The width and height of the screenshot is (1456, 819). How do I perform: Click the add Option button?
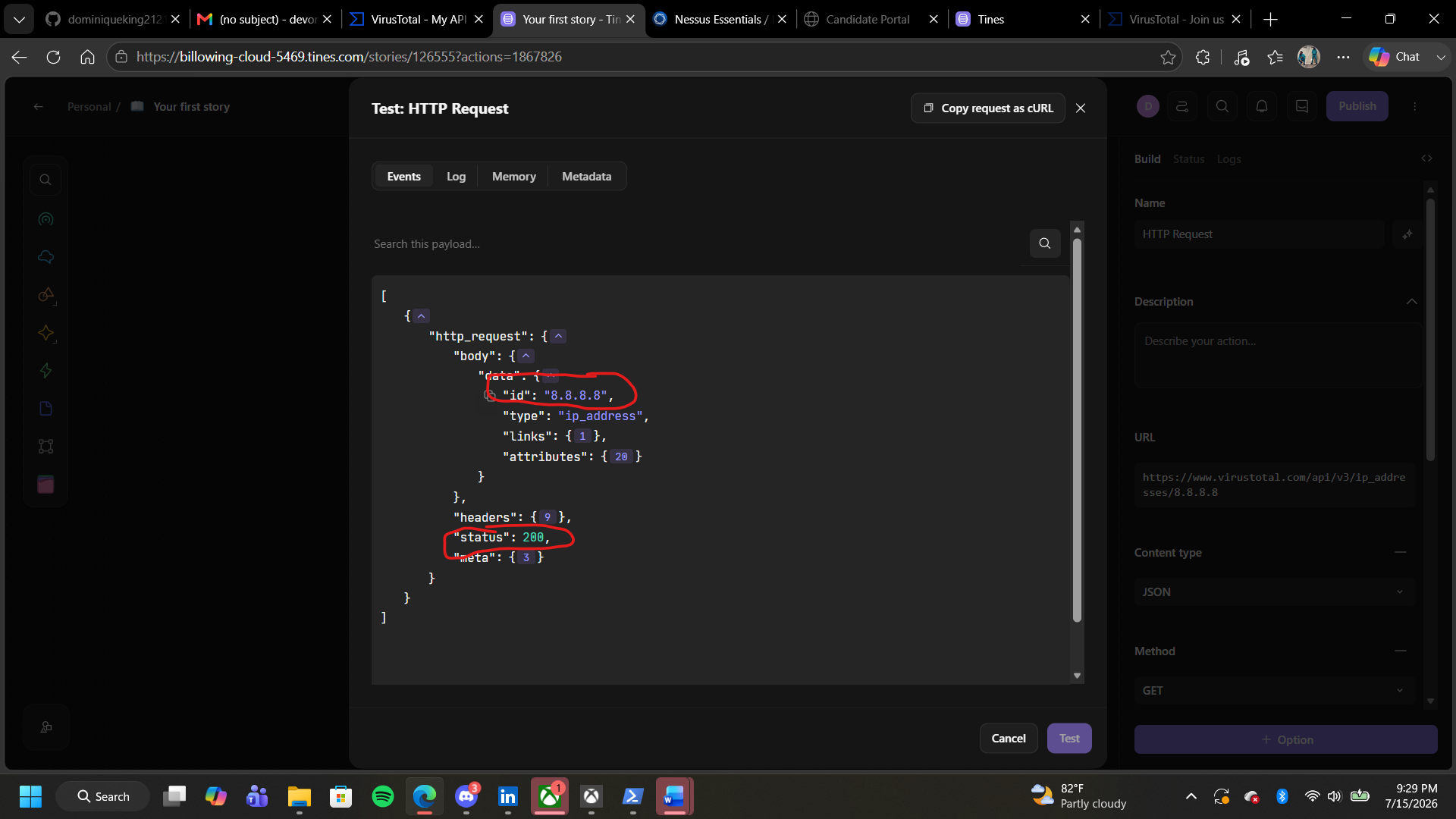point(1285,739)
